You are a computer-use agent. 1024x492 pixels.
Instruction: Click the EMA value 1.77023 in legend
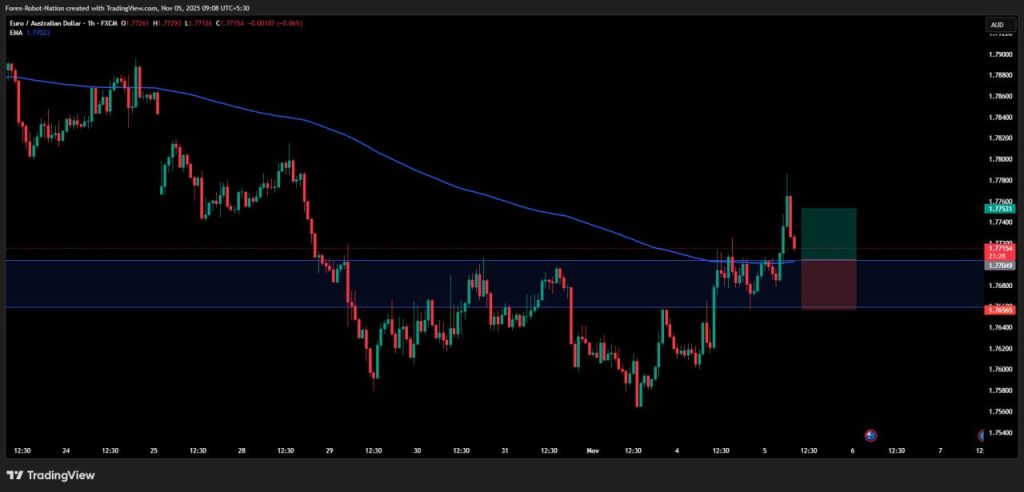point(37,33)
